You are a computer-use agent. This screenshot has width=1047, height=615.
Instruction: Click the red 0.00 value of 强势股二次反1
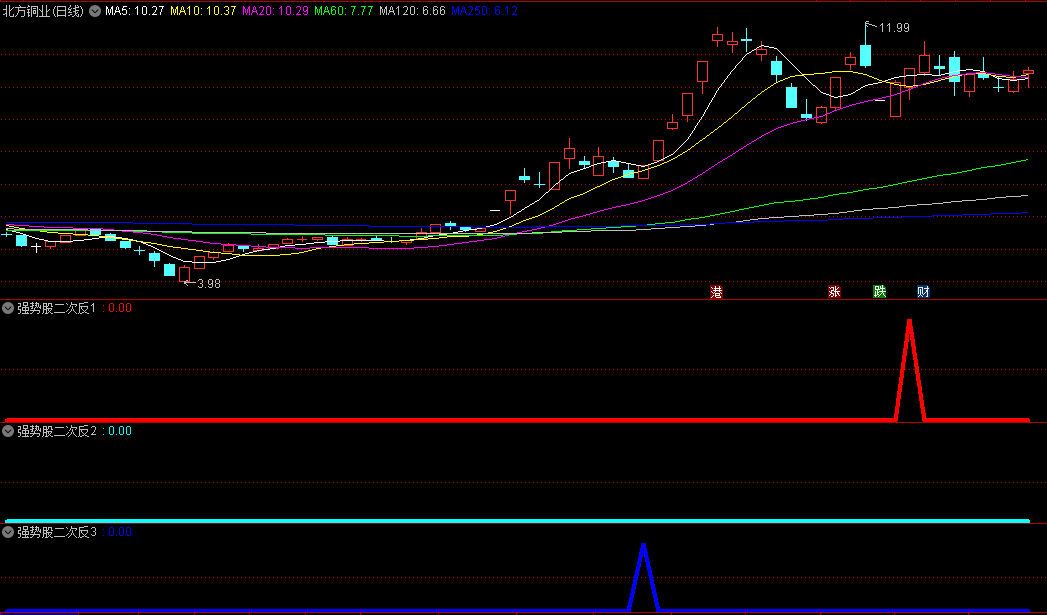(x=120, y=308)
